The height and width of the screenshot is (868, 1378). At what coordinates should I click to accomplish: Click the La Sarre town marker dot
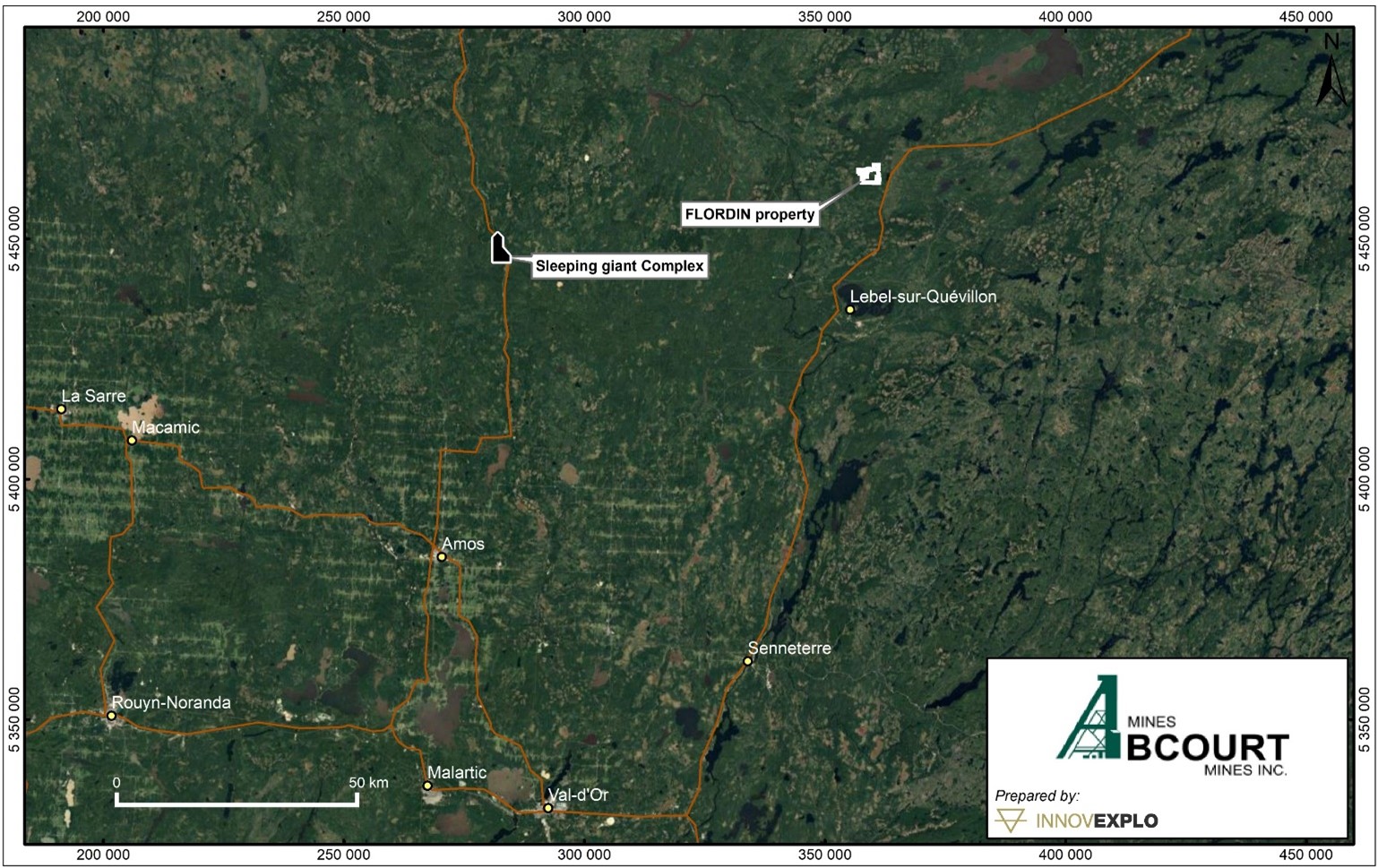point(62,409)
